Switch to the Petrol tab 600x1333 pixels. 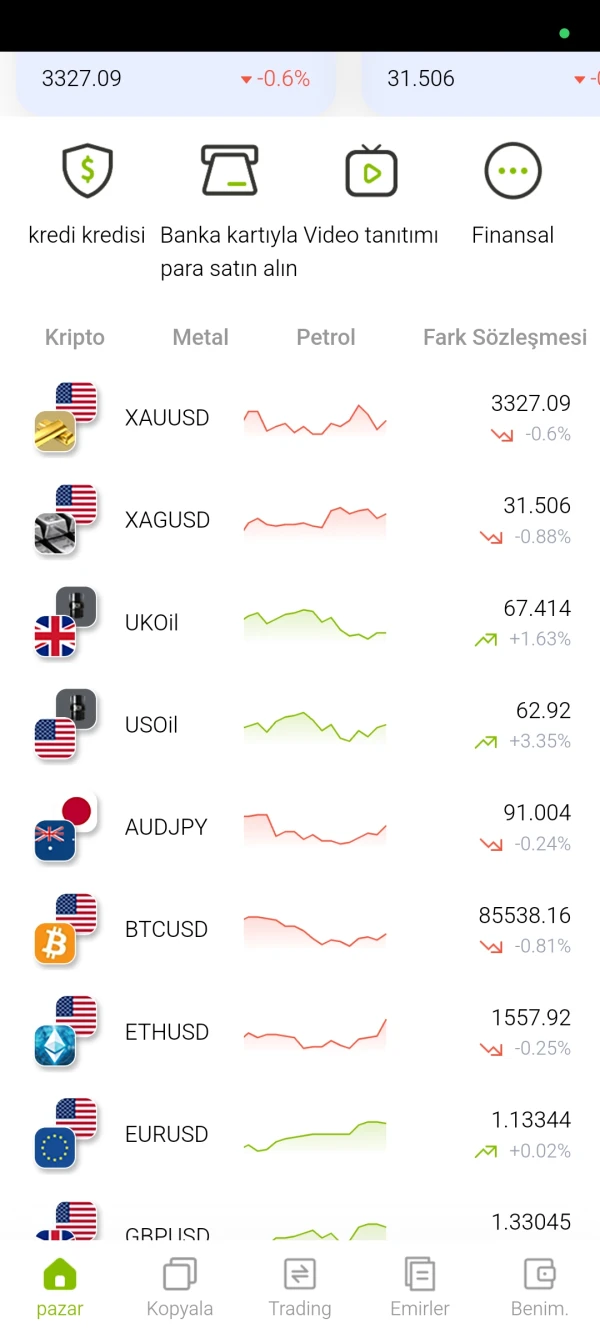click(326, 338)
